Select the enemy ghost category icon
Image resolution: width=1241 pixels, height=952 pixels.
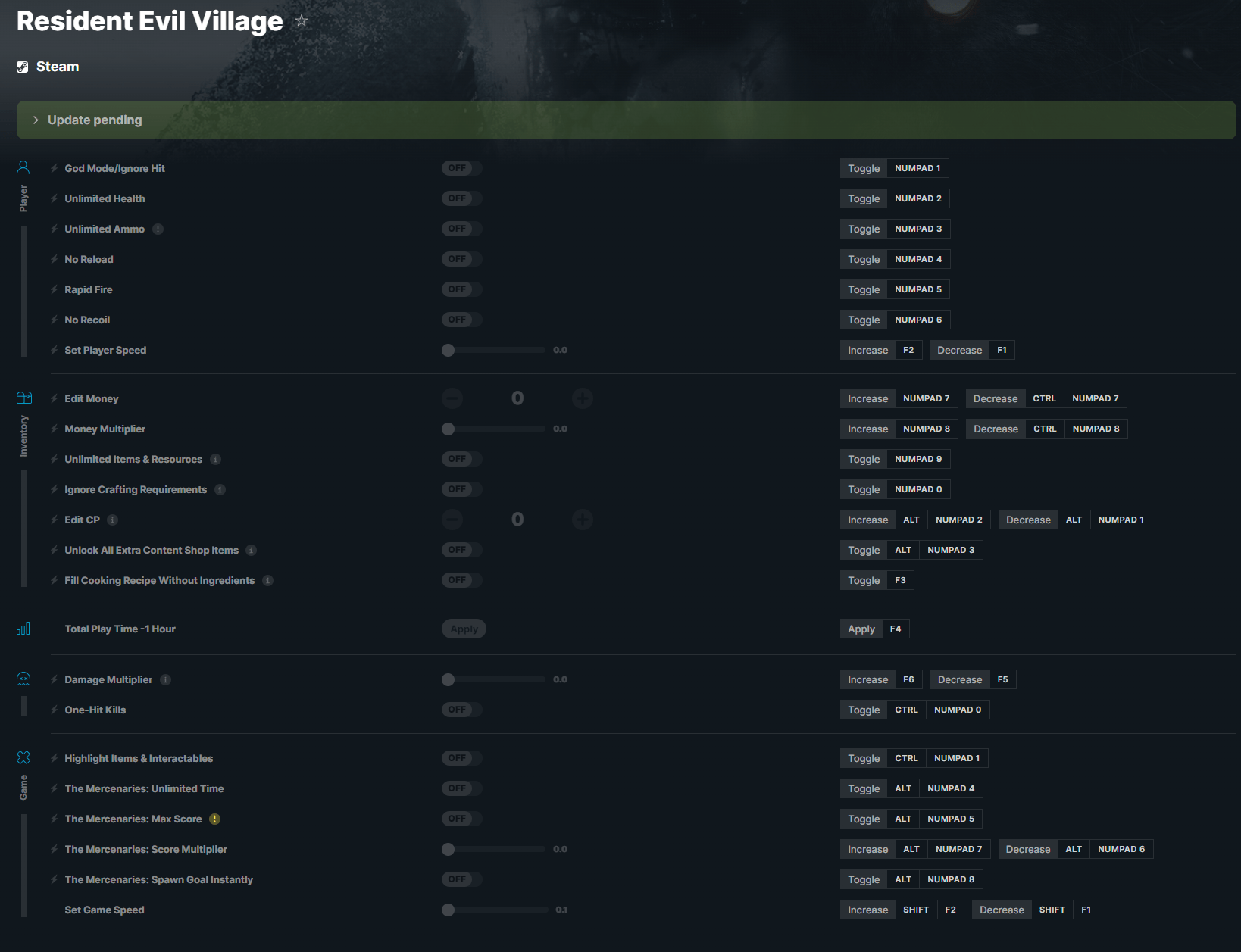[x=23, y=679]
